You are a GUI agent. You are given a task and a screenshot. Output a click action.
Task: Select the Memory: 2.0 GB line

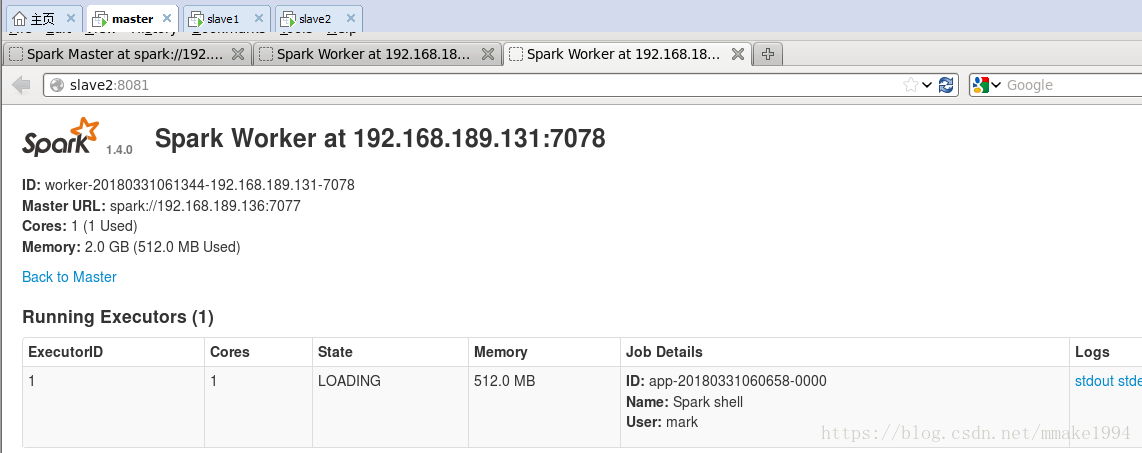click(131, 247)
